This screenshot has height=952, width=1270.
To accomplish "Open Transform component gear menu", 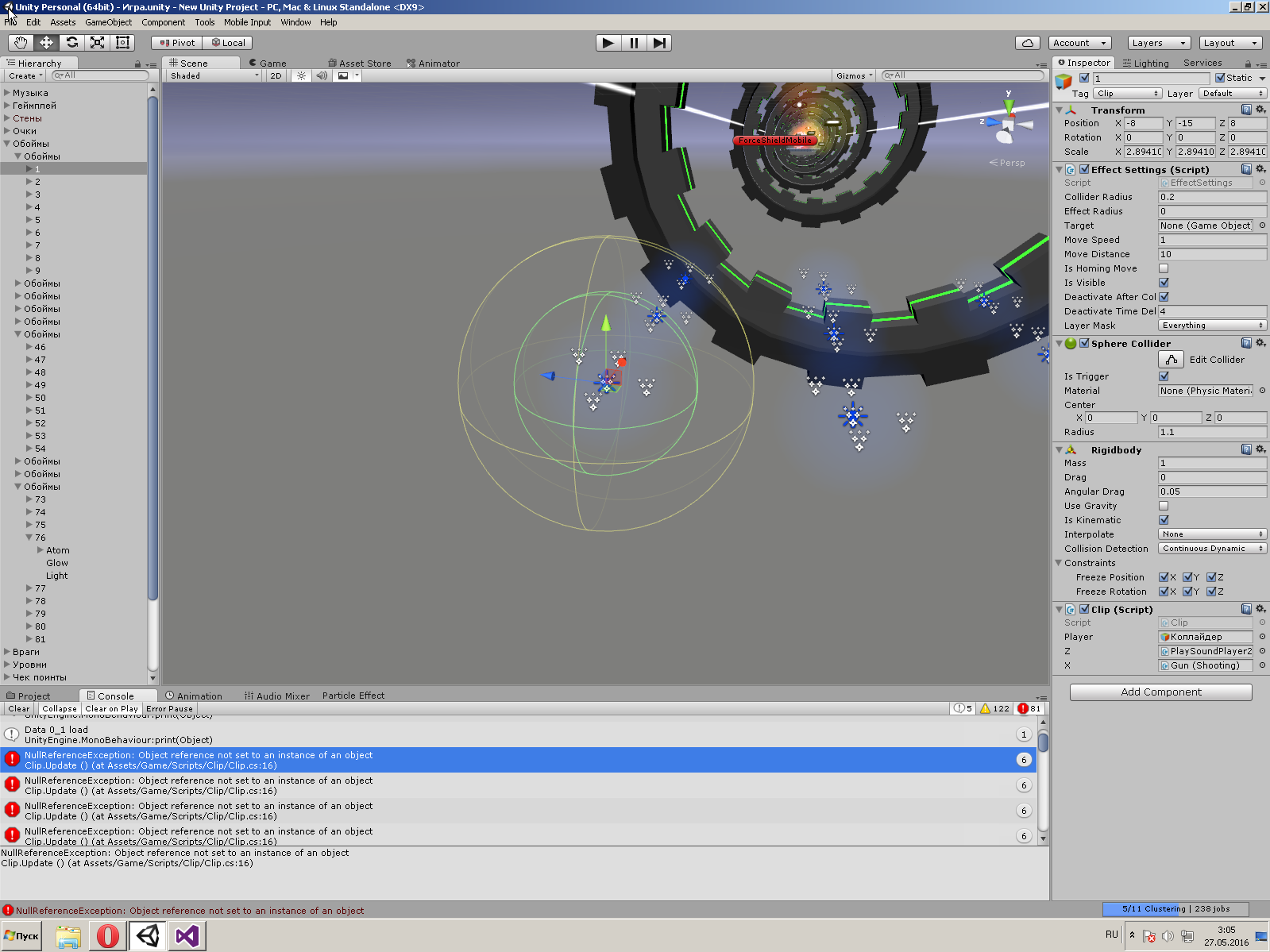I will tap(1260, 110).
